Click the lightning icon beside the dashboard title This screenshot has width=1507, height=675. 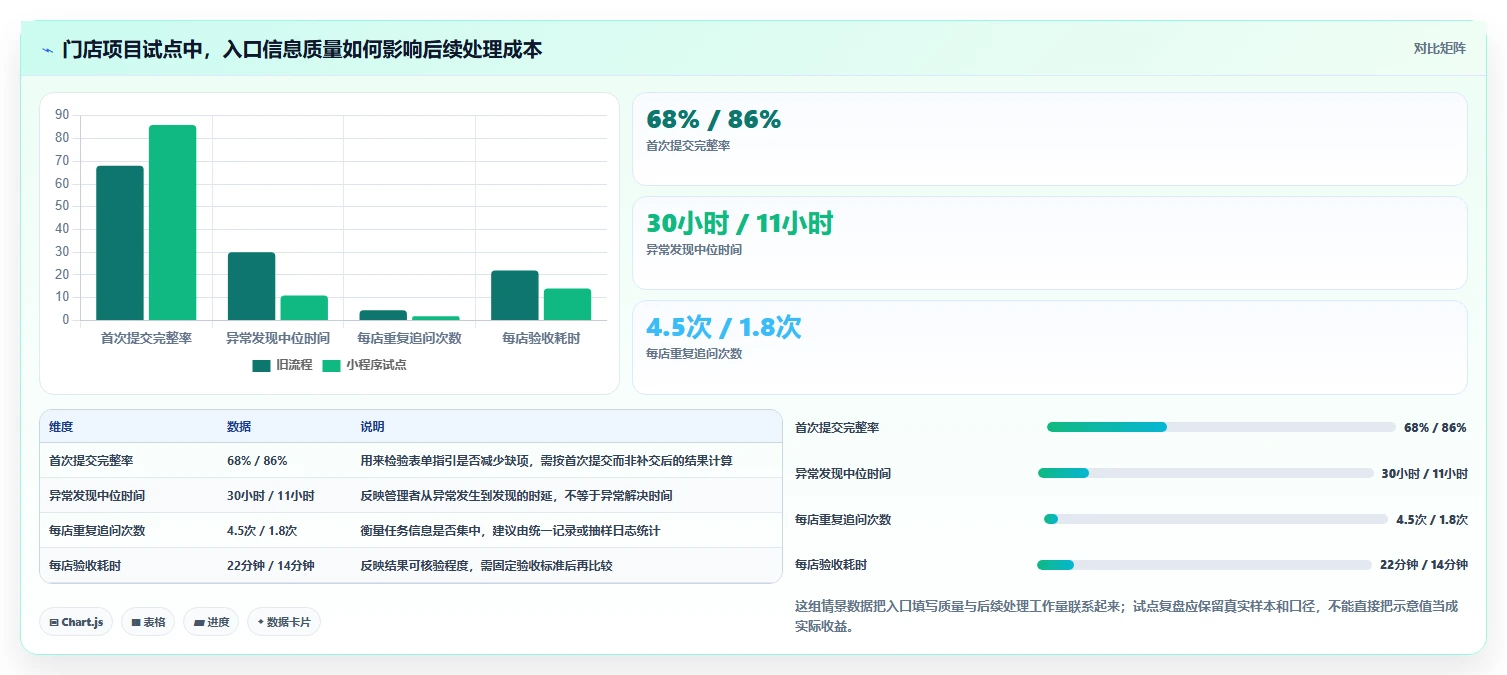coord(47,50)
